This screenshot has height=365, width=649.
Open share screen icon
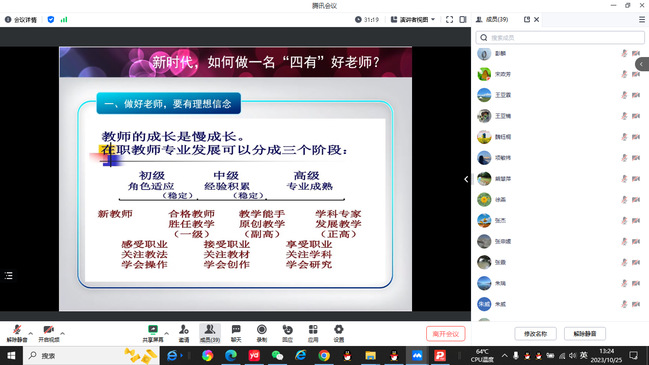point(153,333)
